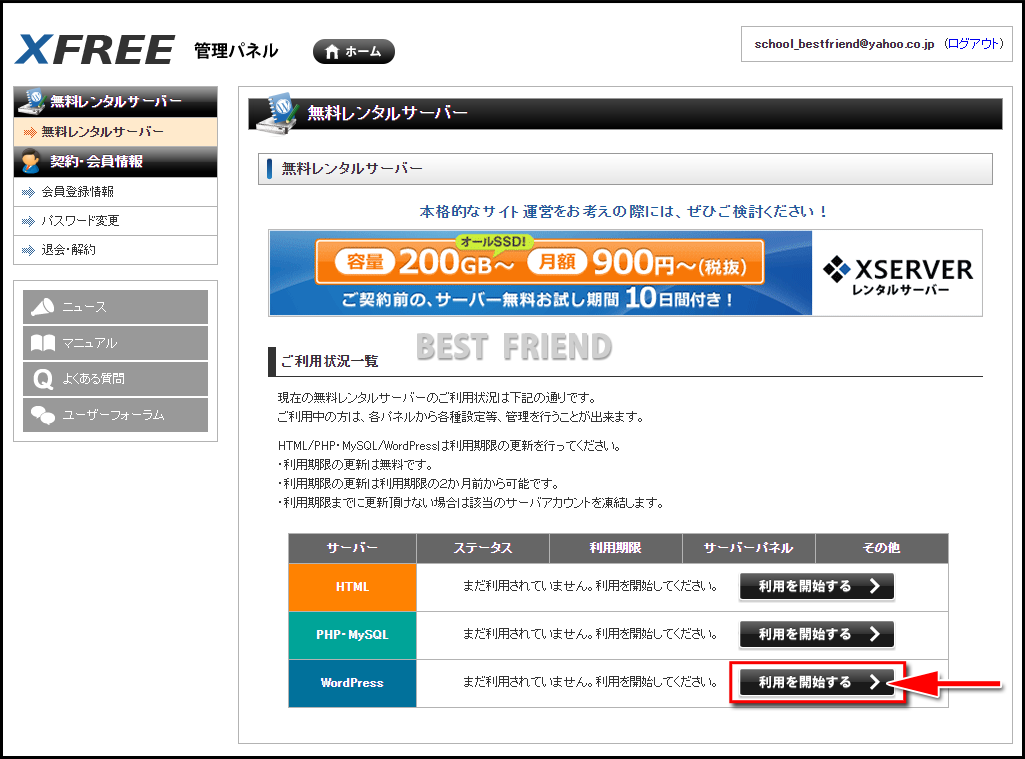Start using the HTML server

[x=816, y=586]
